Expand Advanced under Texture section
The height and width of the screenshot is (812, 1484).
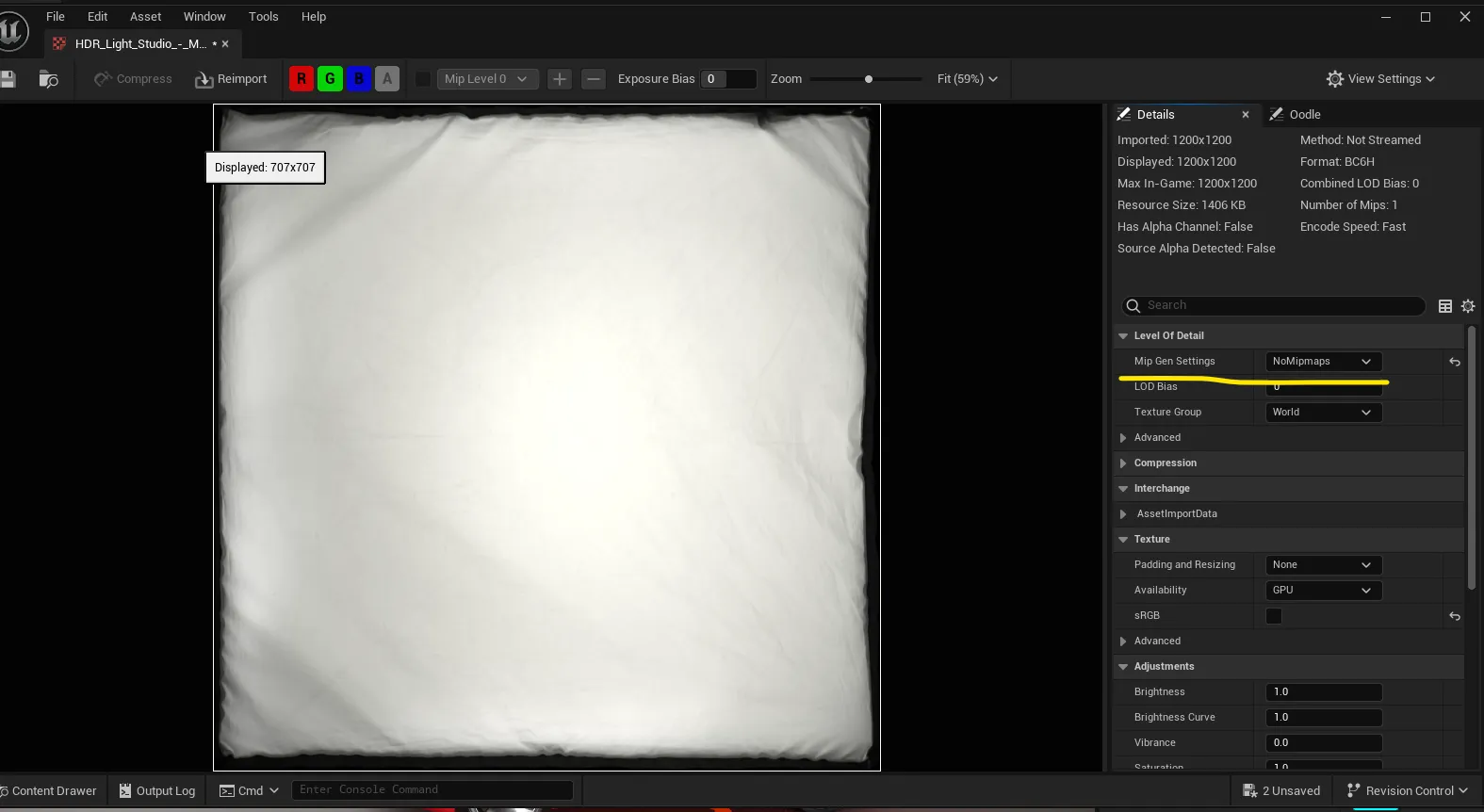(x=1123, y=641)
